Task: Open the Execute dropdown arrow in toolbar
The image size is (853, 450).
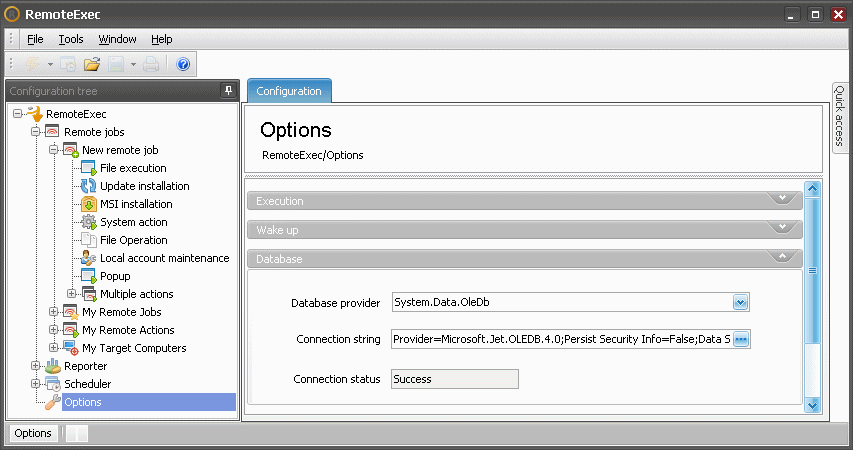Action: [x=50, y=65]
